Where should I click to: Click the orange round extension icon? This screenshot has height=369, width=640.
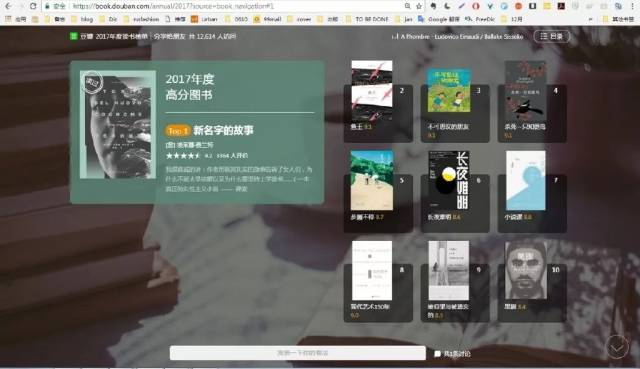[518, 6]
